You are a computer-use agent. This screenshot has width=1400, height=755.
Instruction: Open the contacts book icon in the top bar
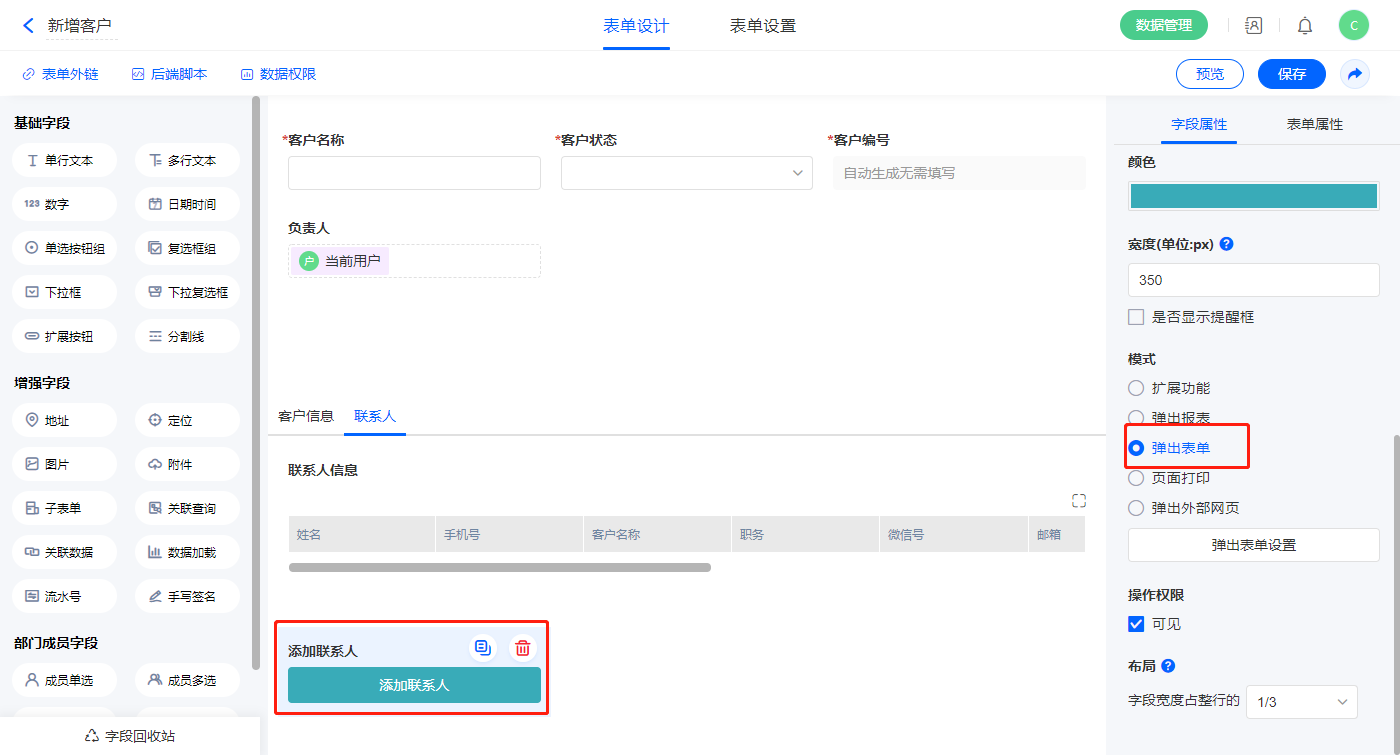(1253, 26)
